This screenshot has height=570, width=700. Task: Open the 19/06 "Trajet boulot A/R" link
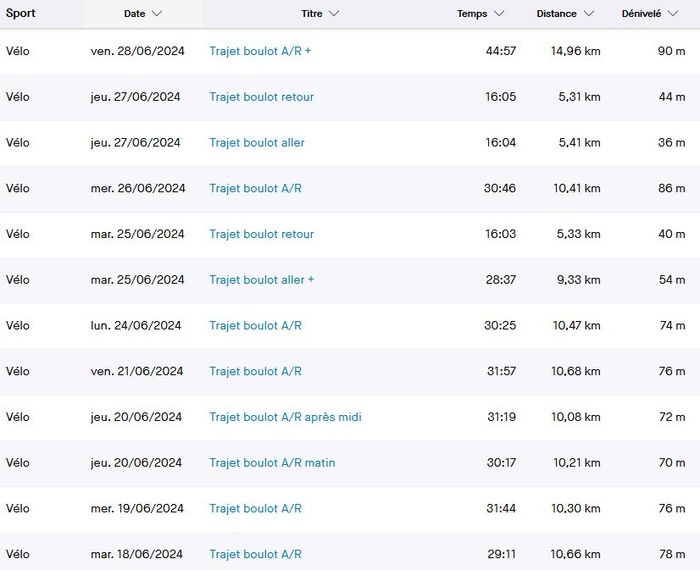point(255,508)
